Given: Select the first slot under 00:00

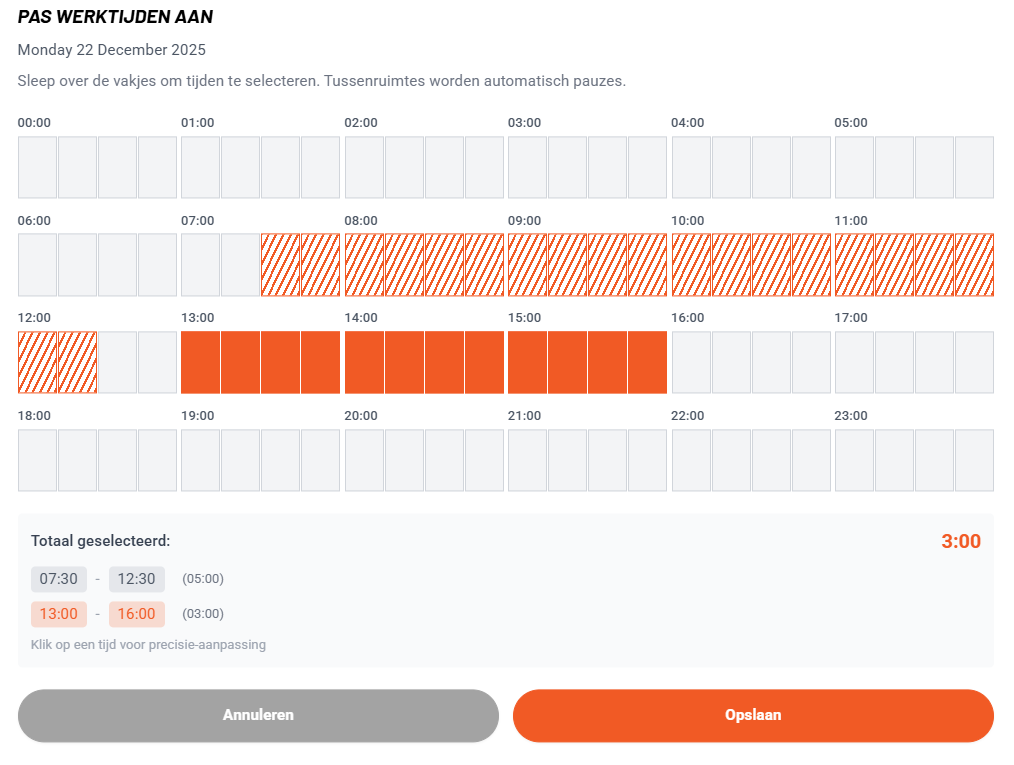Looking at the screenshot, I should click(37, 167).
